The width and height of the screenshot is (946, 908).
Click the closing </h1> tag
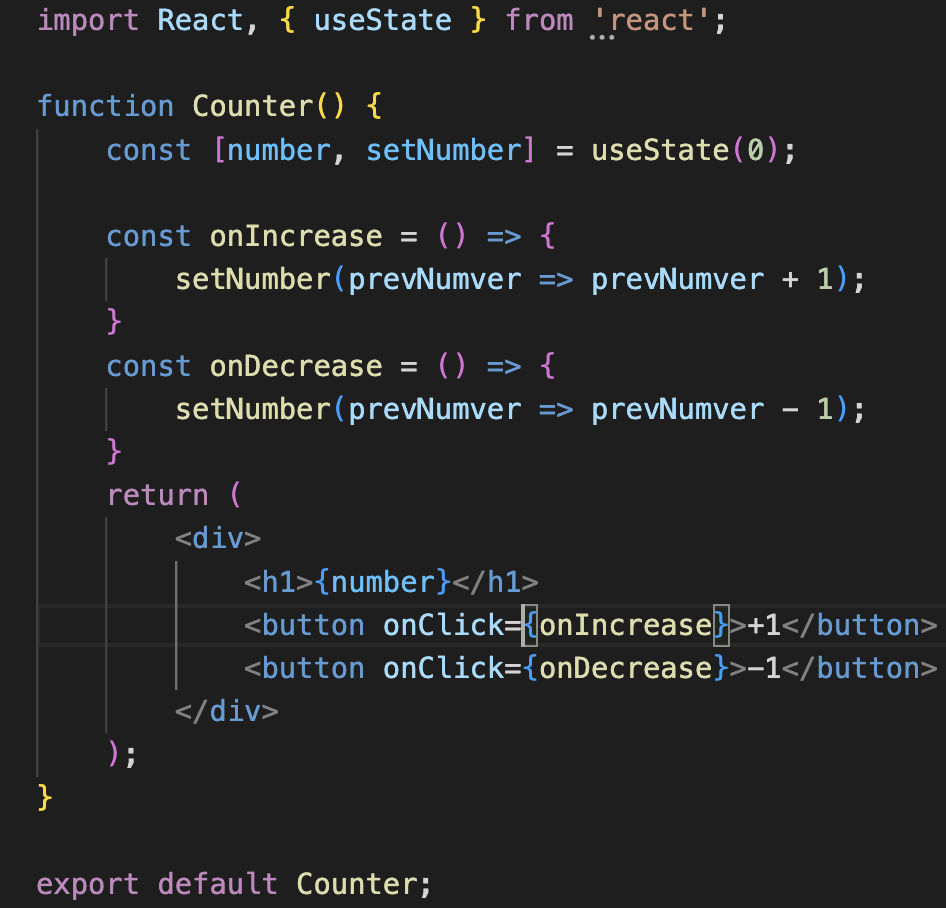point(495,582)
